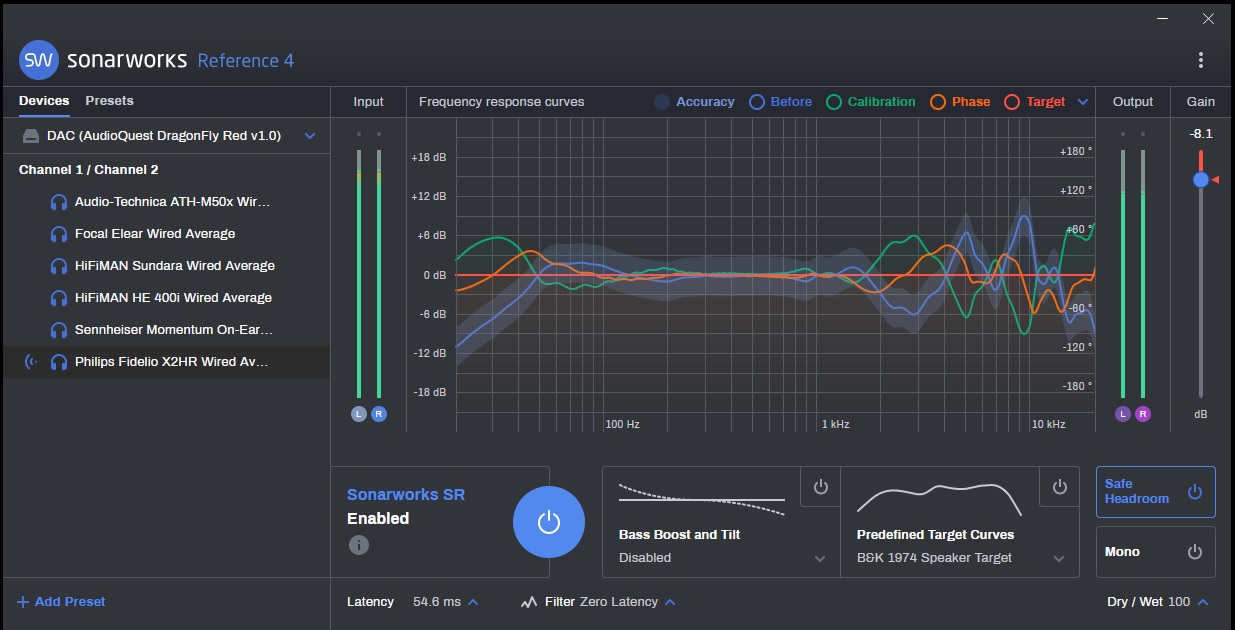Open the three-dot options menu

tap(1200, 60)
